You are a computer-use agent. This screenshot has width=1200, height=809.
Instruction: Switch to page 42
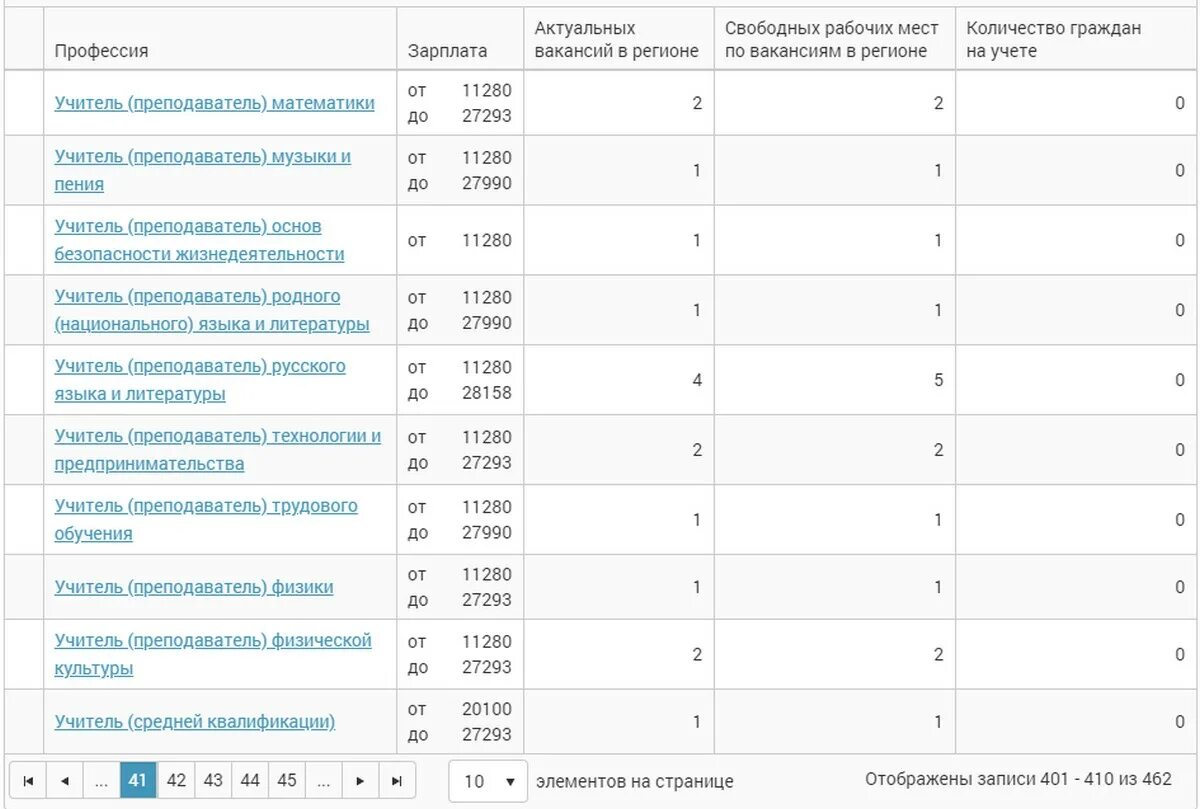point(176,781)
